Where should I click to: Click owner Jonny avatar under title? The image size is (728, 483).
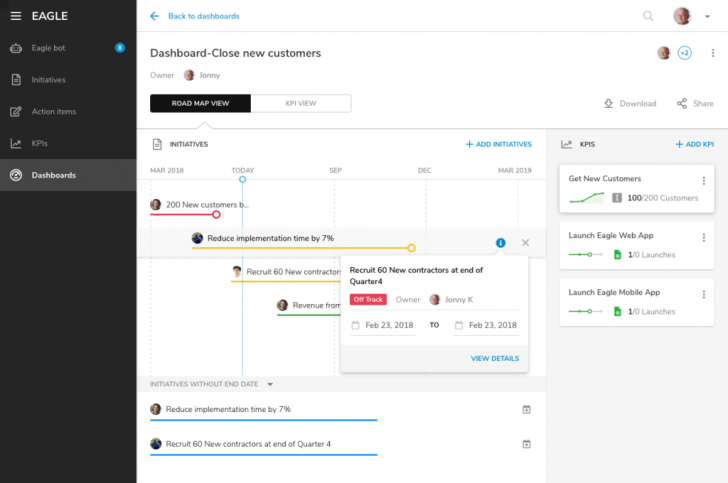point(189,75)
